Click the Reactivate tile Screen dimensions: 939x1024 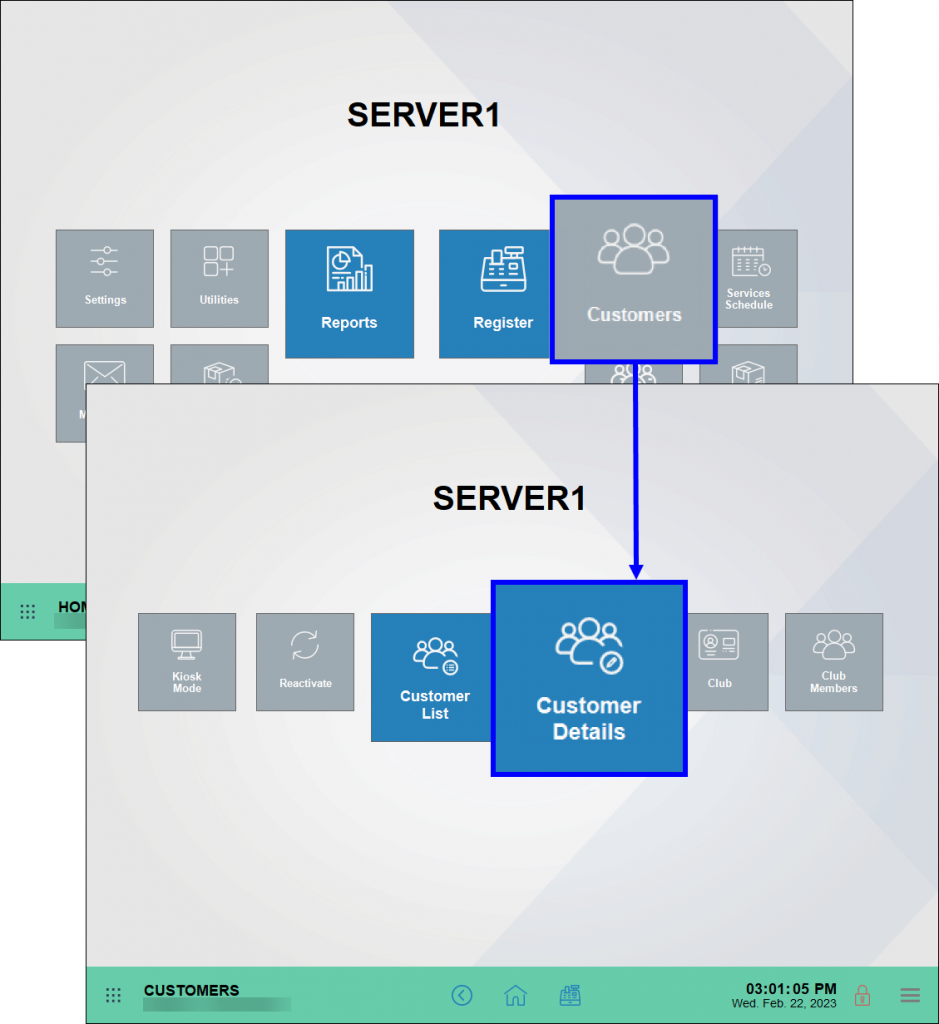click(305, 661)
